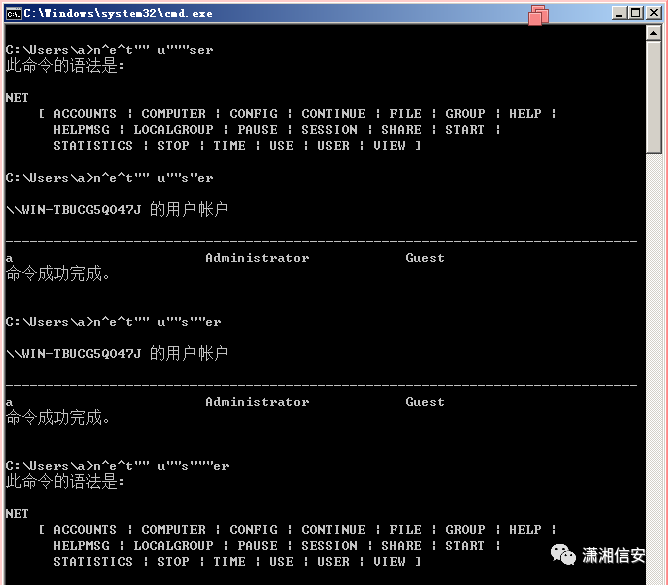Click LOCALGROUP in the bottom NET syntax list
The width and height of the screenshot is (668, 585).
173,545
